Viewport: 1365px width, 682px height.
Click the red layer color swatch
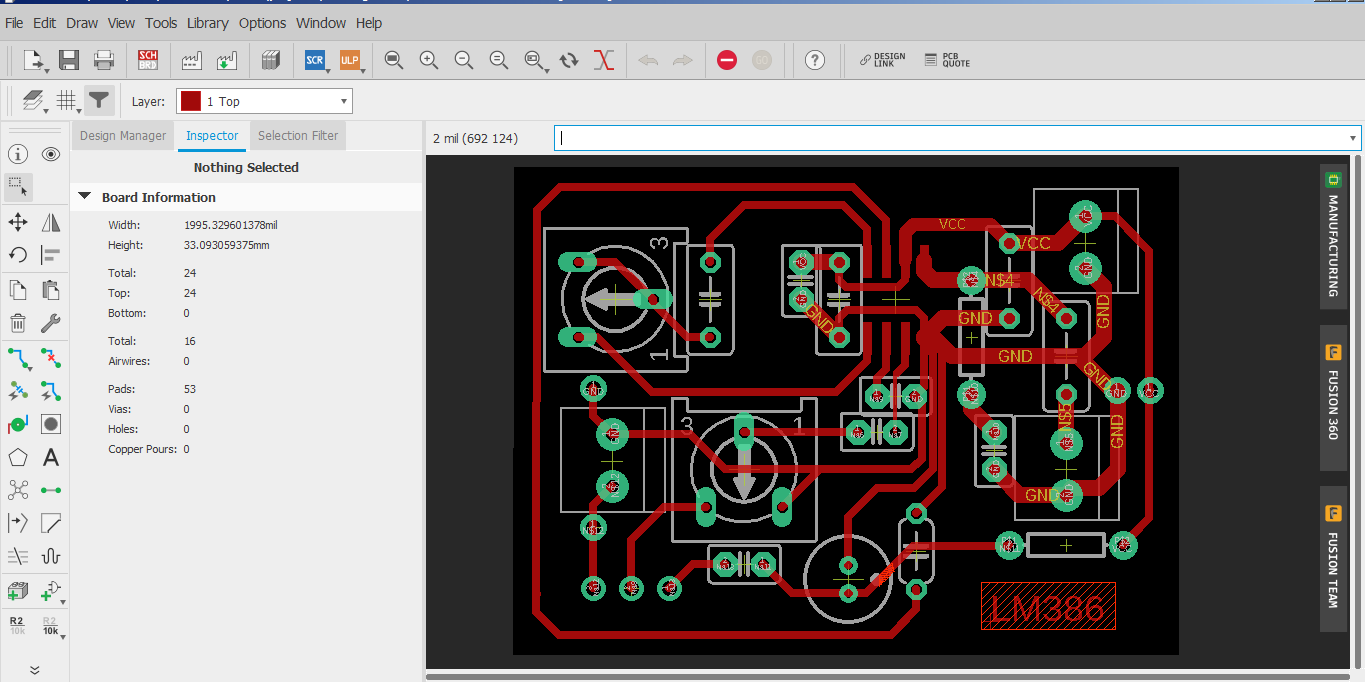pos(190,100)
